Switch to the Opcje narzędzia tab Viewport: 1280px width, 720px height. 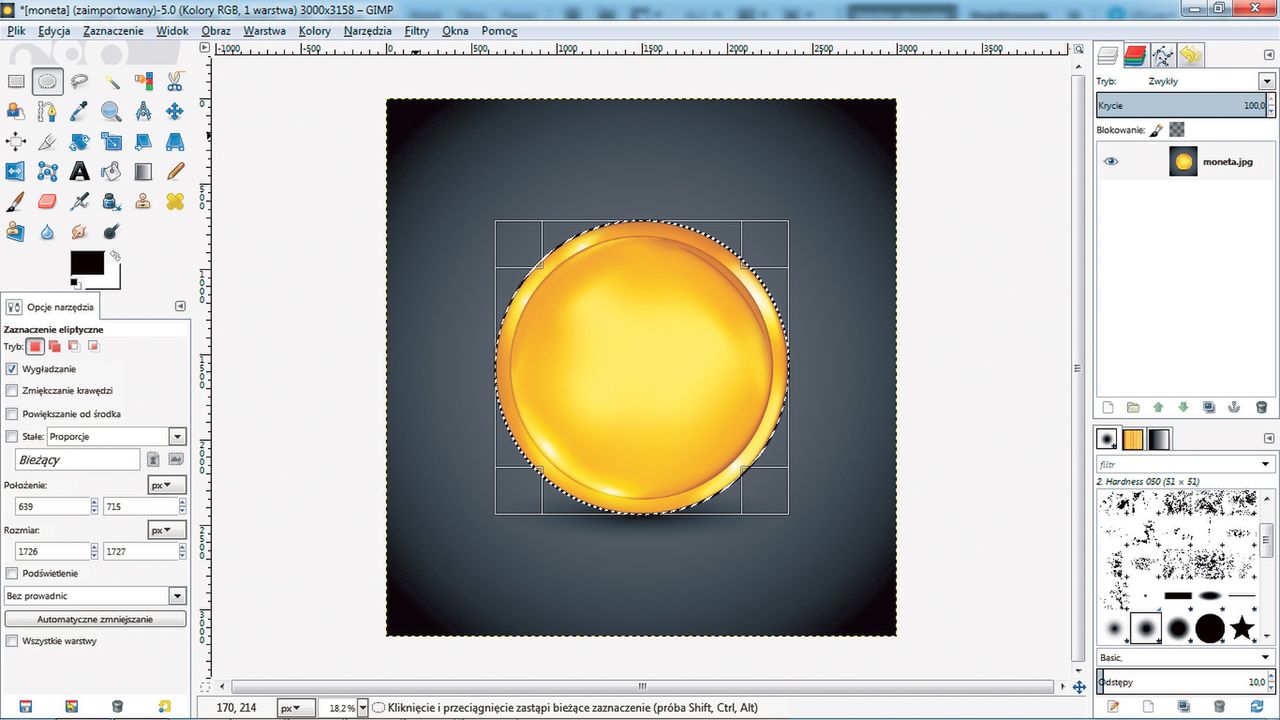51,307
